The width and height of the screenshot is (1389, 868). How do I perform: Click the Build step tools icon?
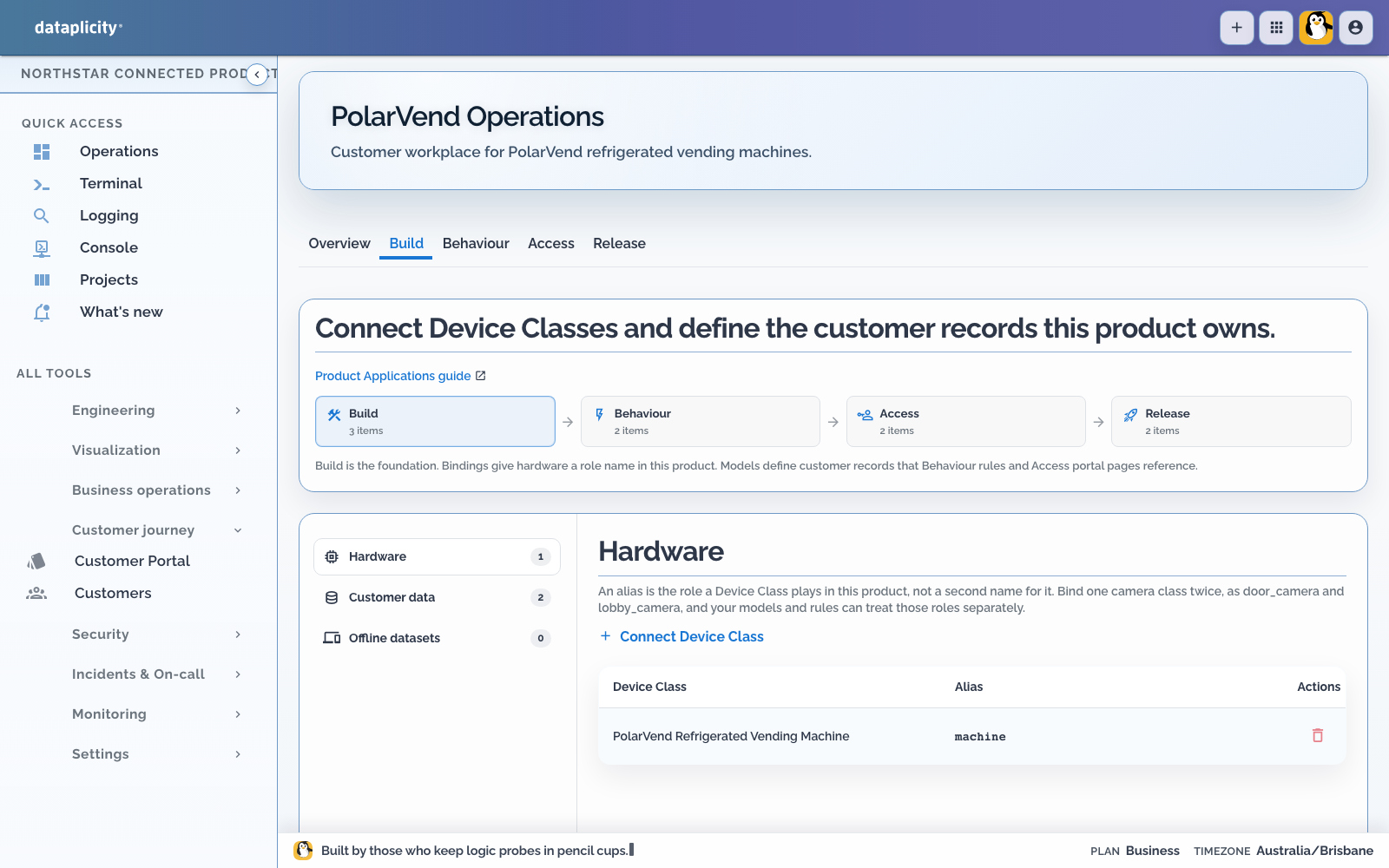[334, 415]
